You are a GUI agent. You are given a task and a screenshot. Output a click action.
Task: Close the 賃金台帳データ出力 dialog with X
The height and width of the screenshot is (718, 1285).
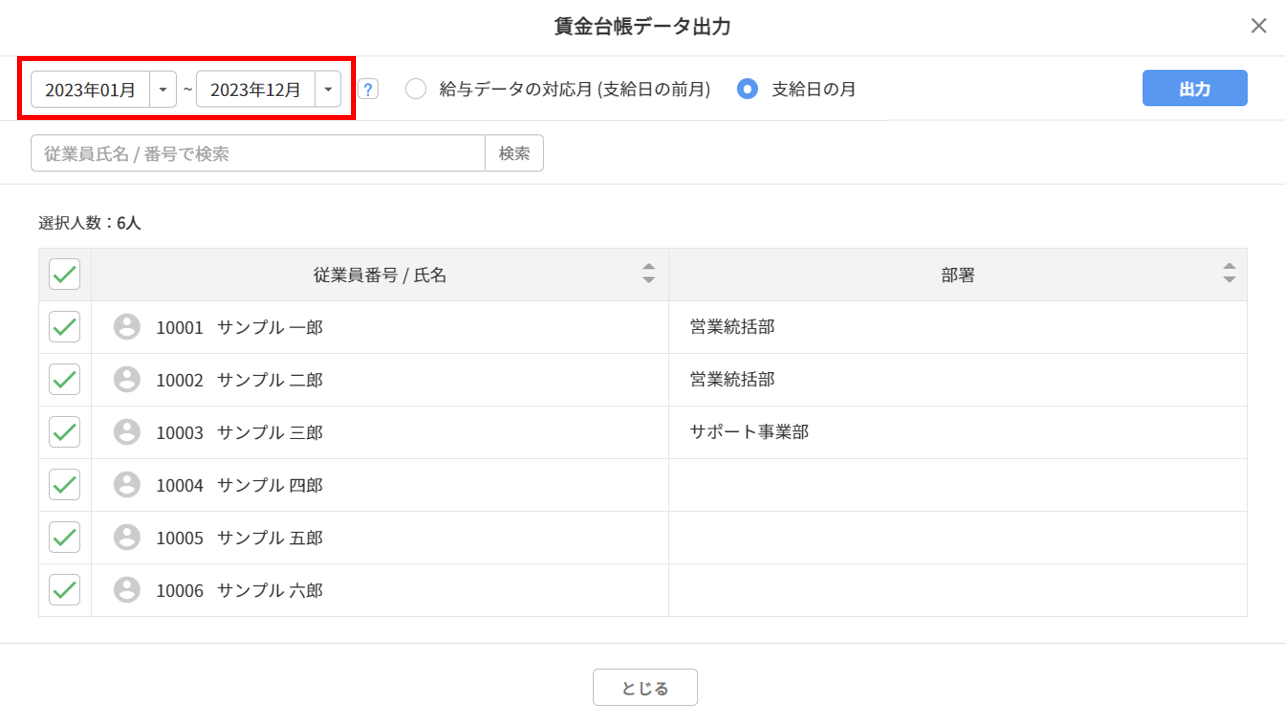point(1259,26)
